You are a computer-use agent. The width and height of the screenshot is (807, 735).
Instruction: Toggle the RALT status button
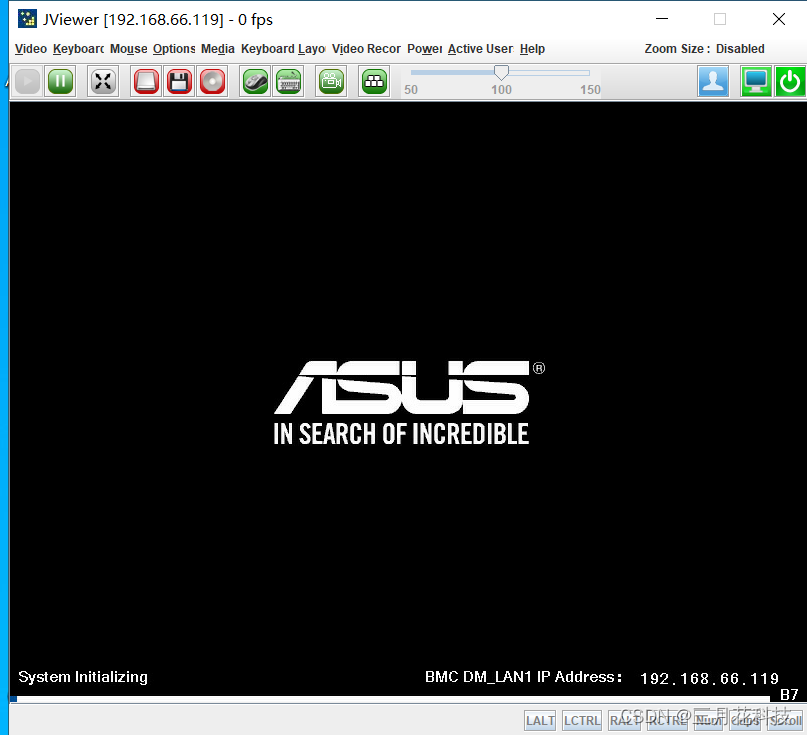[624, 721]
